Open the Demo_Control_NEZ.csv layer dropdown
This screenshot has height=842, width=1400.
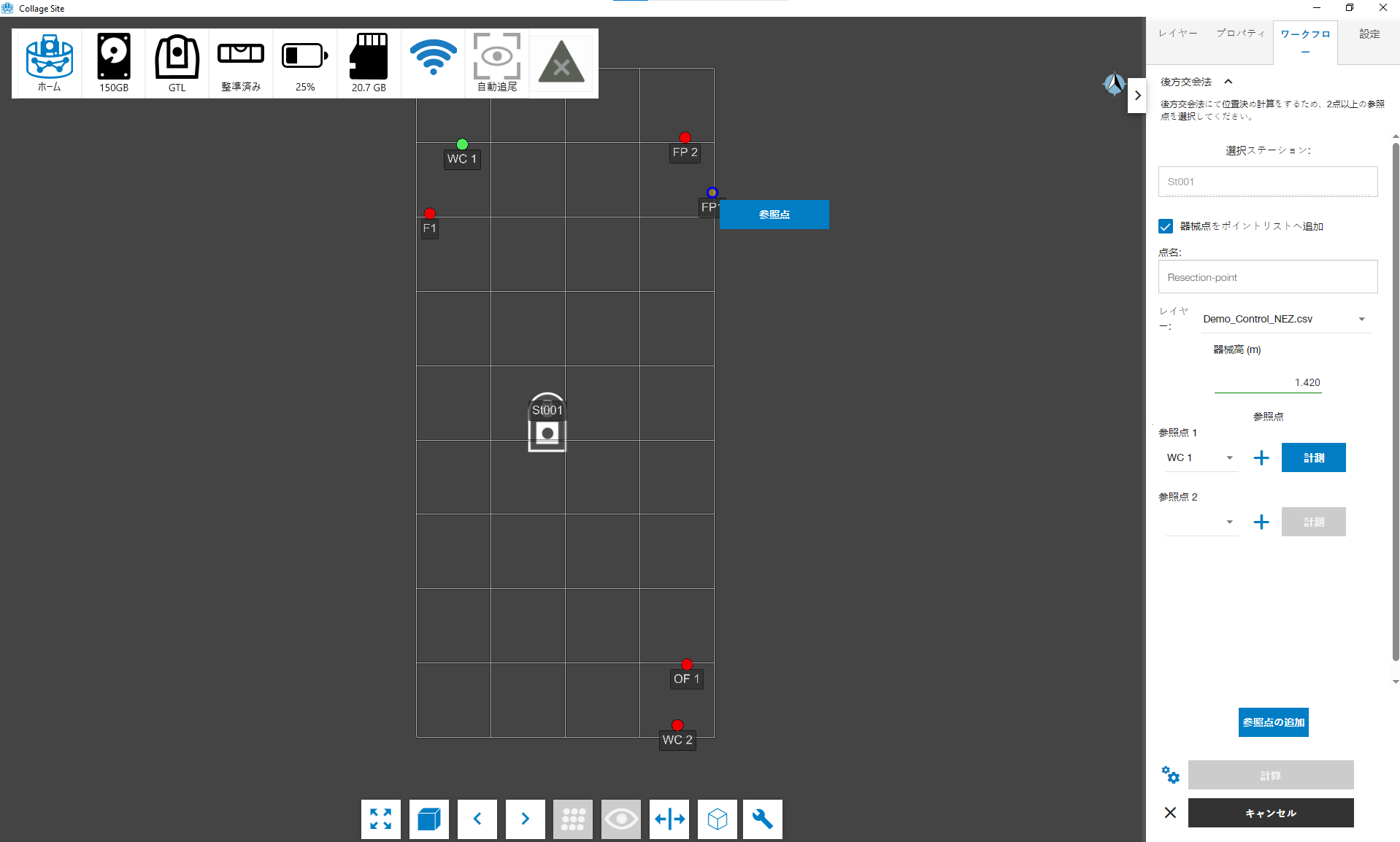1285,319
